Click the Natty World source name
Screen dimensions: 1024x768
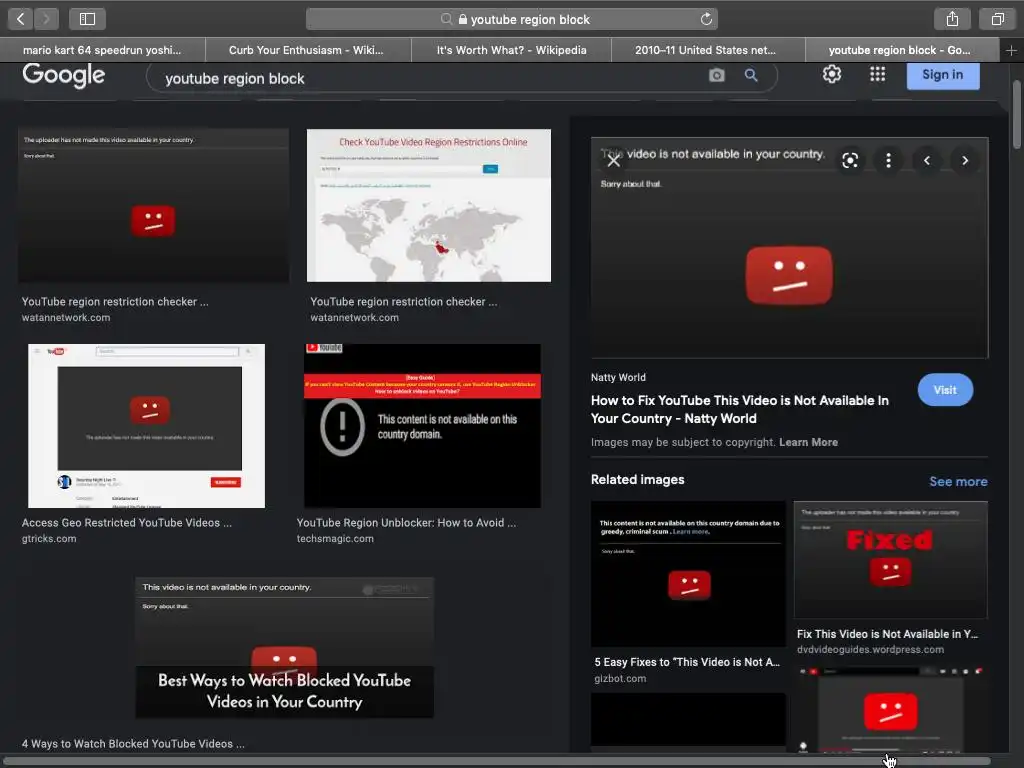tap(618, 377)
